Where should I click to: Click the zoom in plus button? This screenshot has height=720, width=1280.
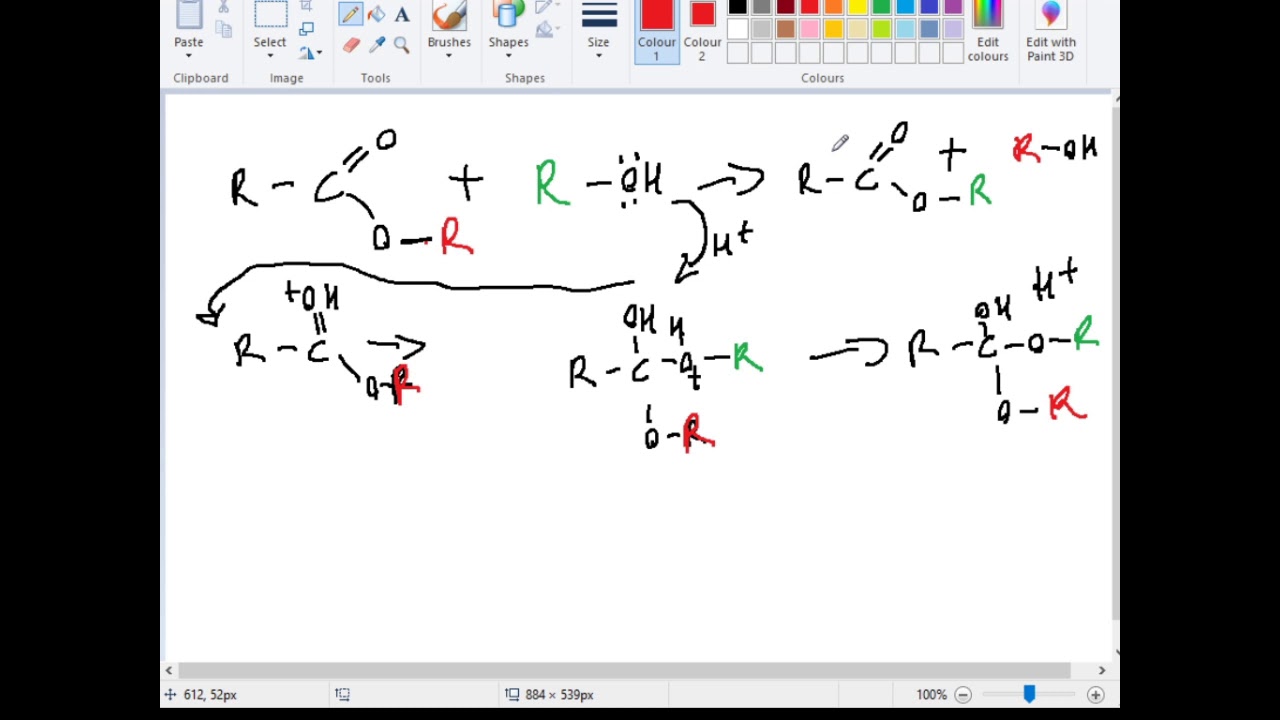[1095, 694]
